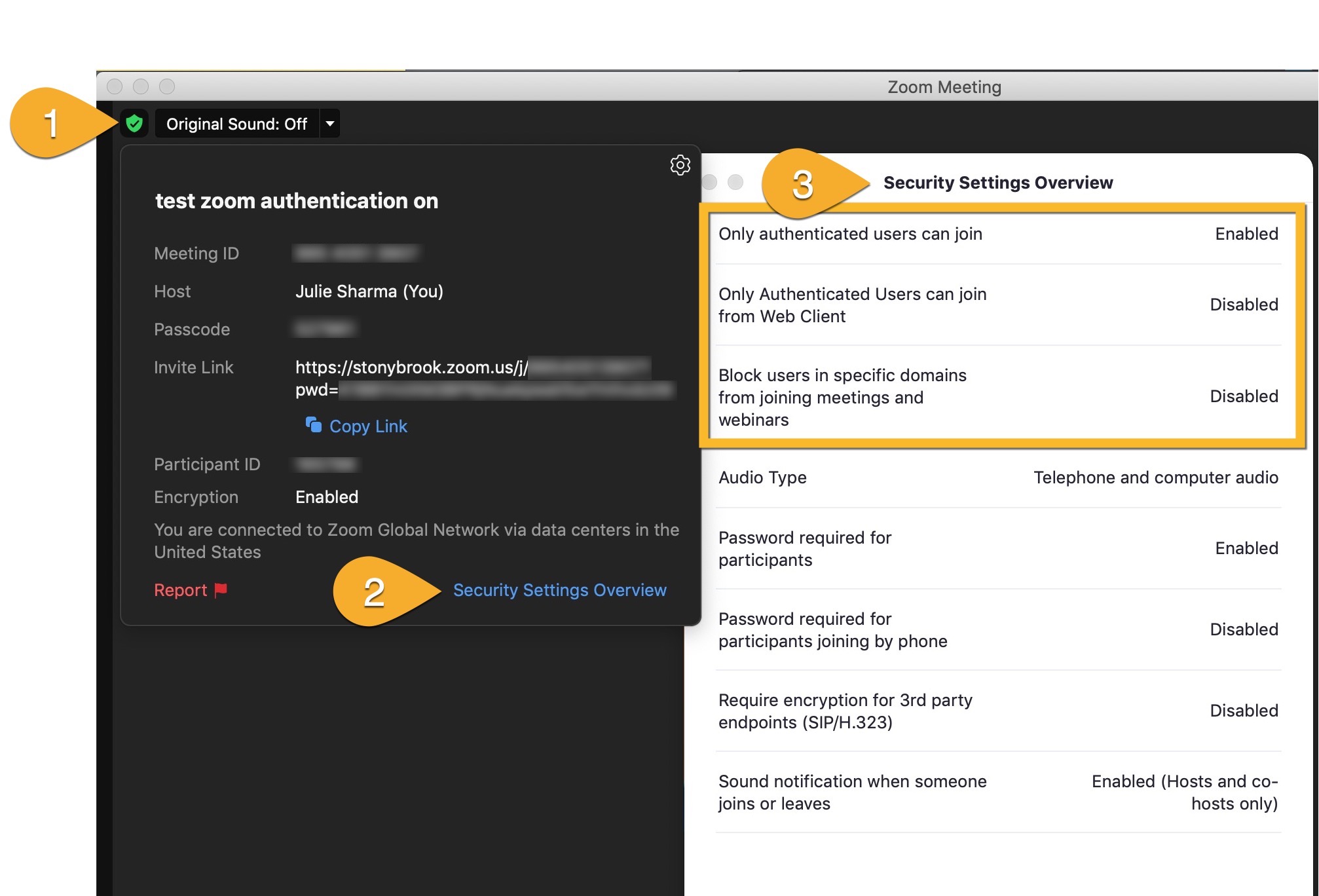Open Security Settings Overview link
This screenshot has height=896, width=1319.
(x=559, y=589)
